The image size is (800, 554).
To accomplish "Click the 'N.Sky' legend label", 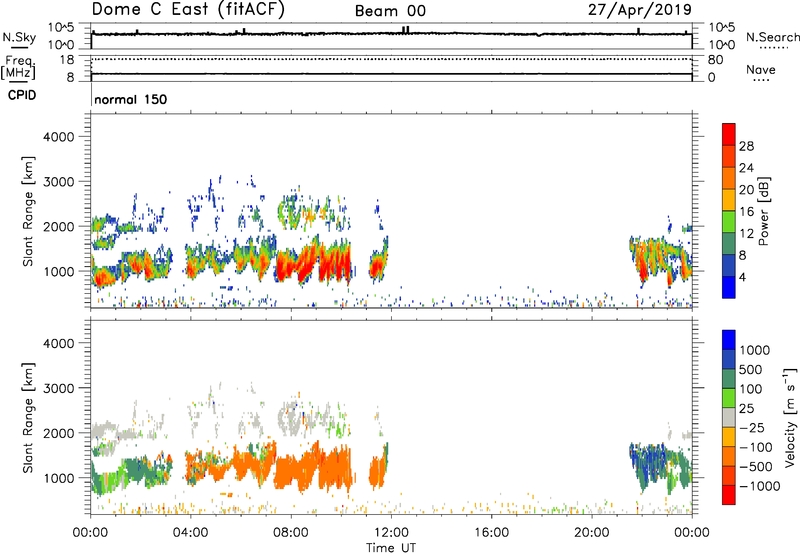I will [19, 37].
